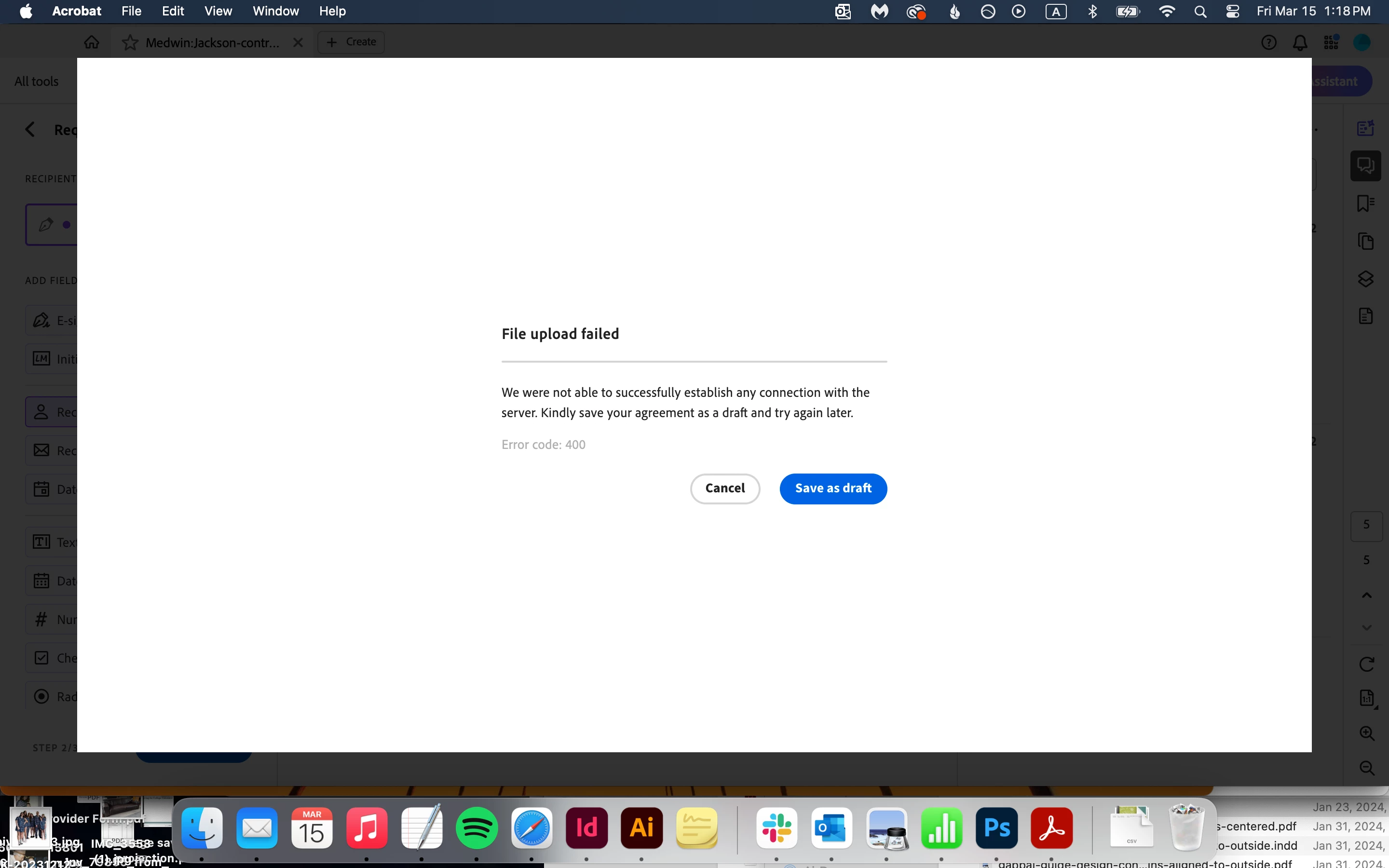Click the zoom out magnifier icon

(x=1367, y=768)
